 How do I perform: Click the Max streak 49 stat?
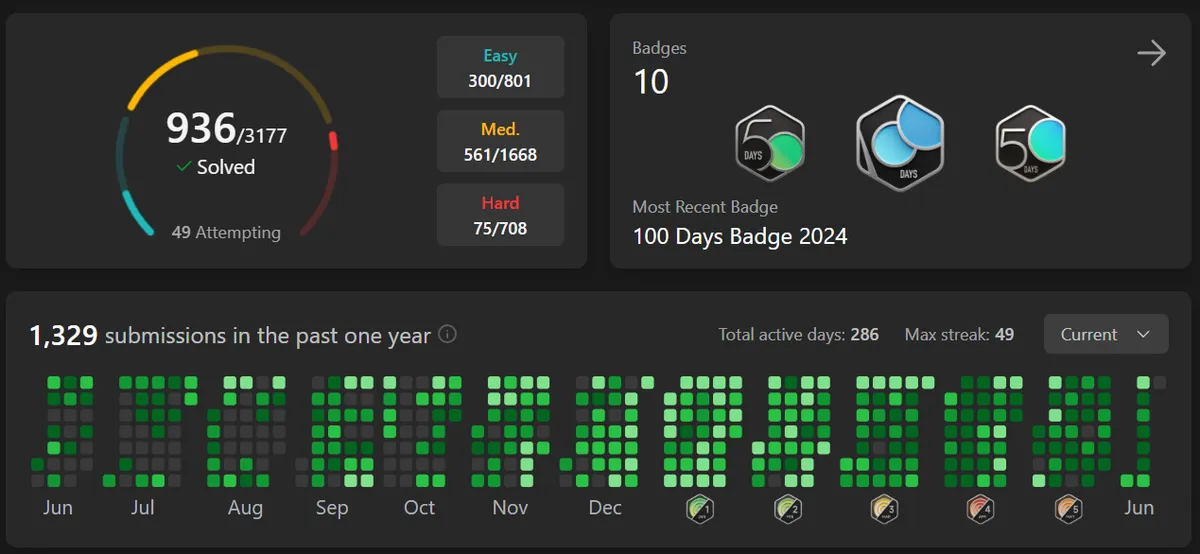[959, 334]
